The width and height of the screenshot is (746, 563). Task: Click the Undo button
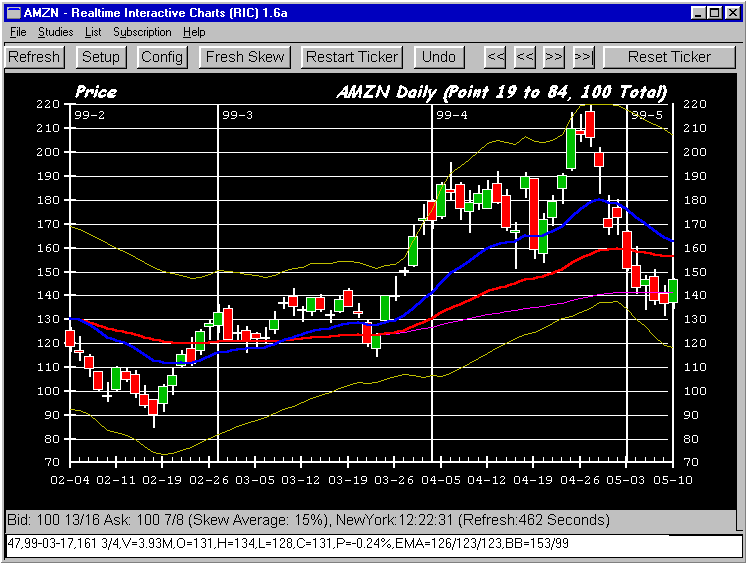pos(439,57)
